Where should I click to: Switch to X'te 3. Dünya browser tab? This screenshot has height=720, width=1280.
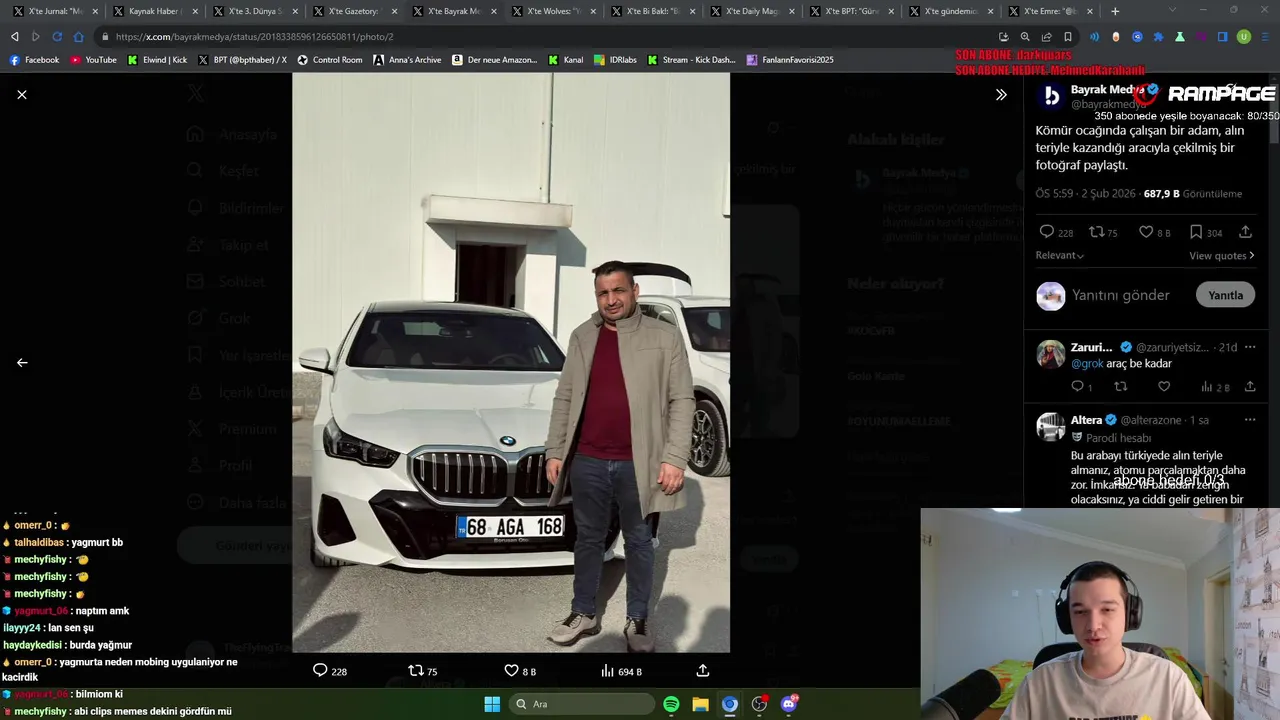254,11
